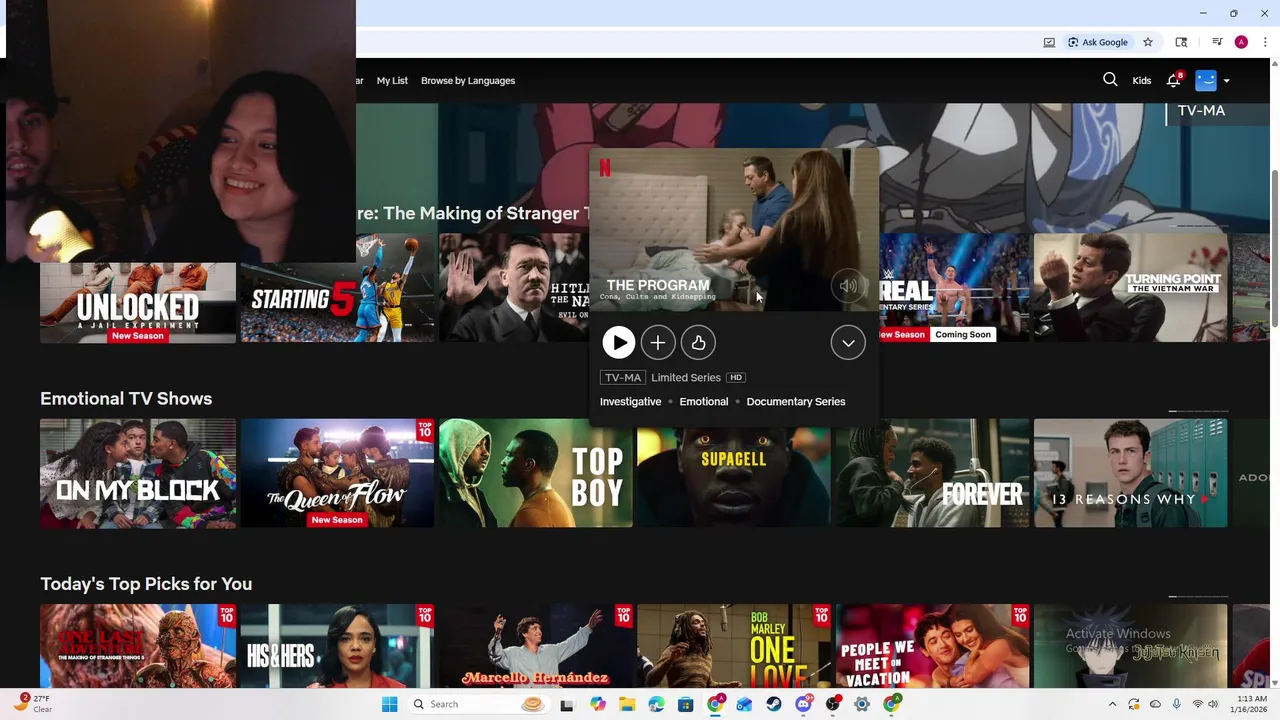Image resolution: width=1280 pixels, height=720 pixels.
Task: Click the microphone tray icon
Action: (x=1176, y=704)
